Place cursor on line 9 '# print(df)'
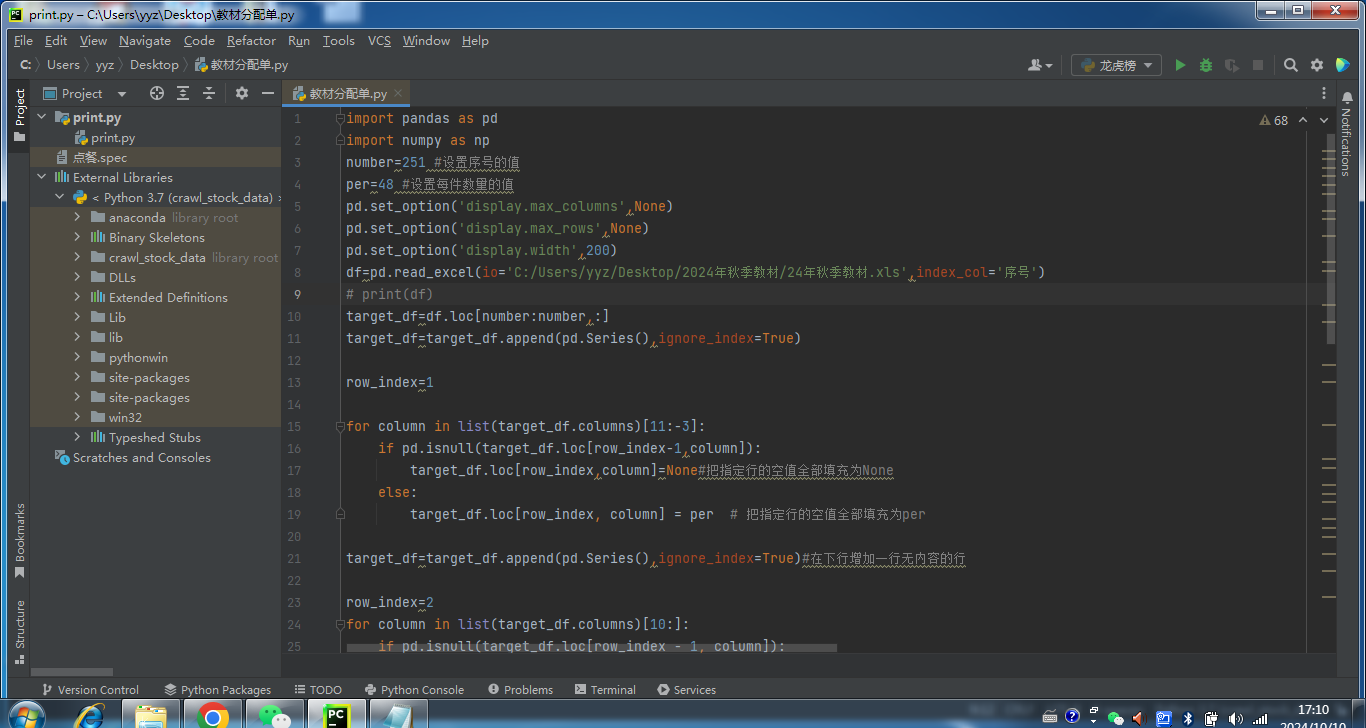 (x=390, y=295)
